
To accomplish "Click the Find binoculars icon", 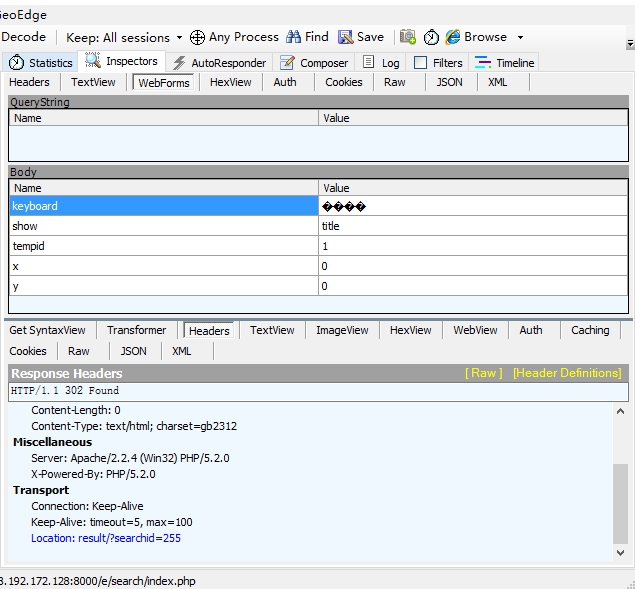I will pos(293,37).
